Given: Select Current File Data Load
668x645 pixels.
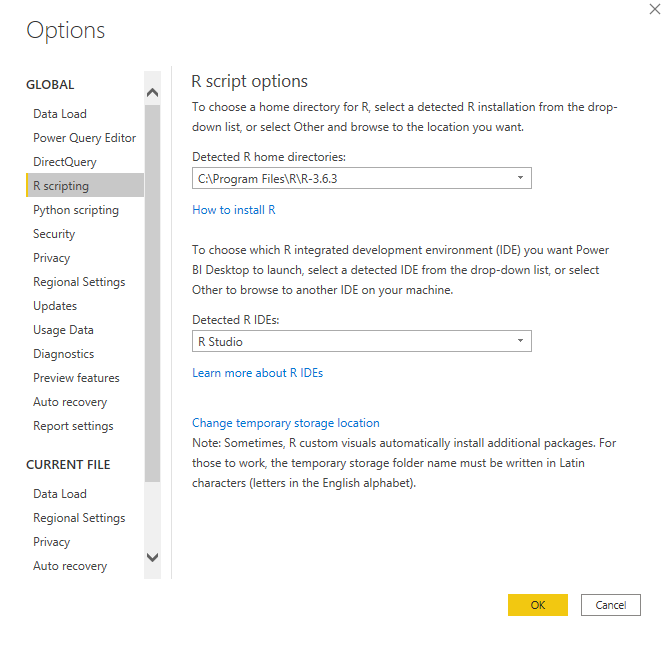Looking at the screenshot, I should tap(60, 494).
